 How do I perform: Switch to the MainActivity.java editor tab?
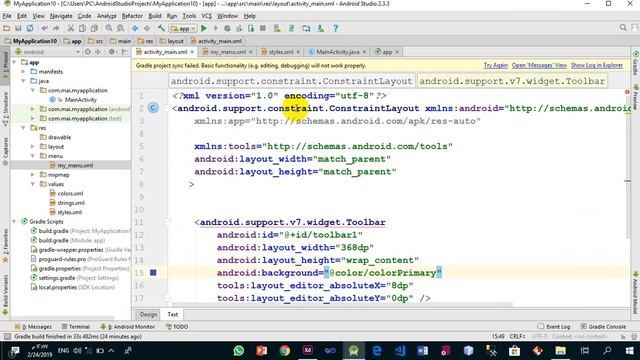click(x=337, y=52)
